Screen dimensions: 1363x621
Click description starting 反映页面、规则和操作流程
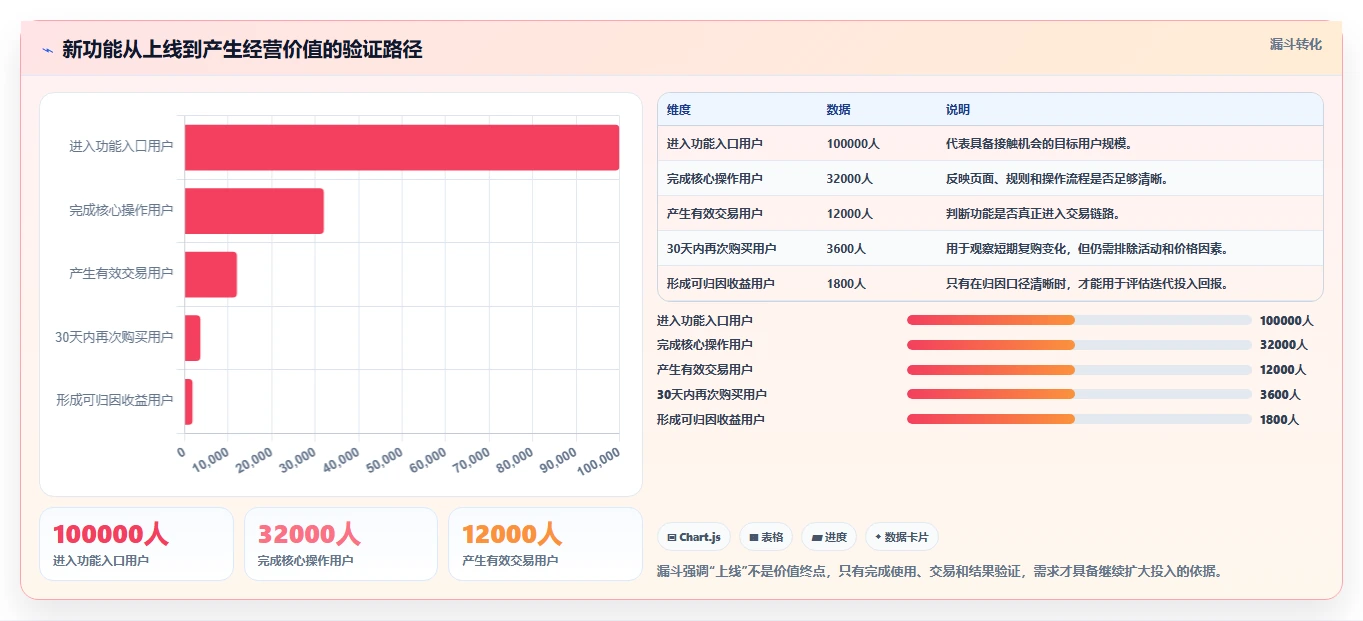[x=1057, y=179]
